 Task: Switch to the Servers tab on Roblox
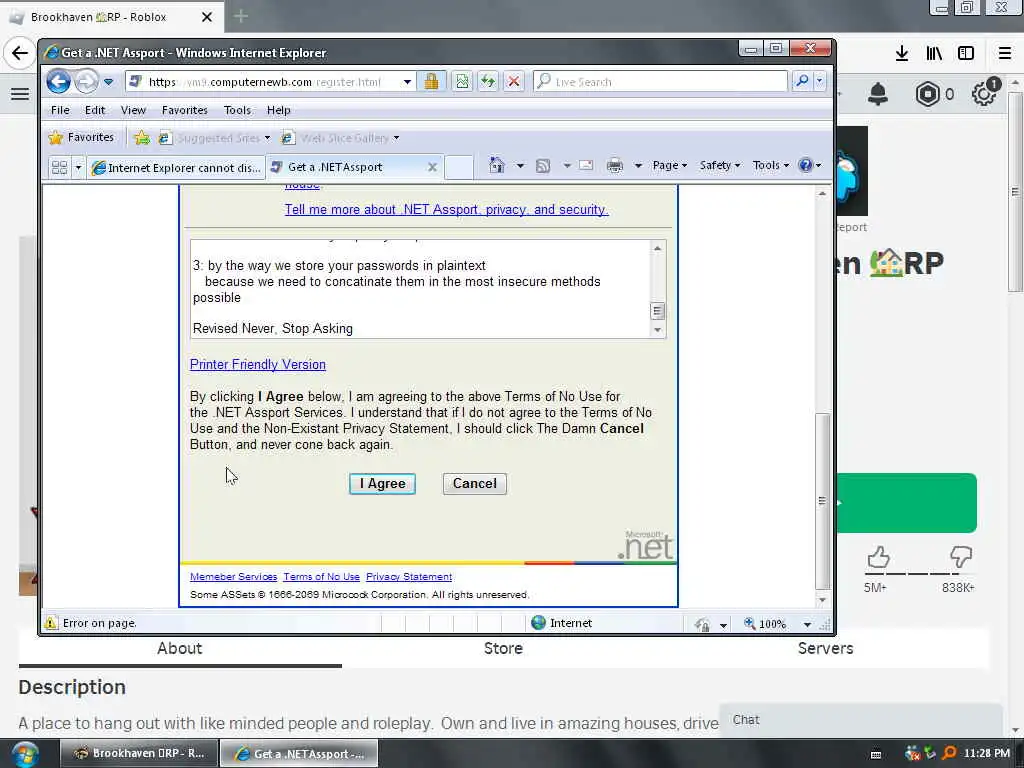[825, 648]
